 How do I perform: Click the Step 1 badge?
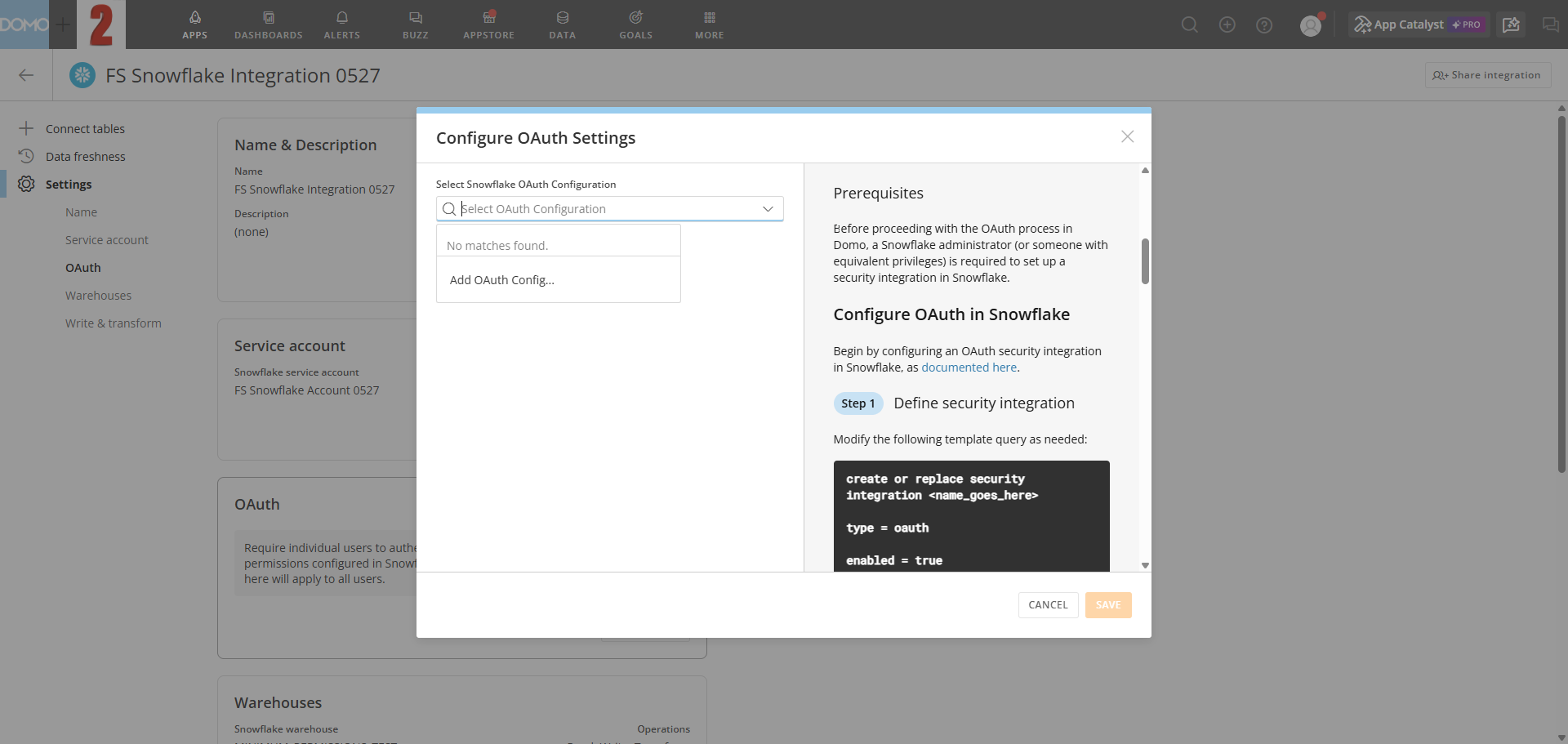pyautogui.click(x=857, y=403)
